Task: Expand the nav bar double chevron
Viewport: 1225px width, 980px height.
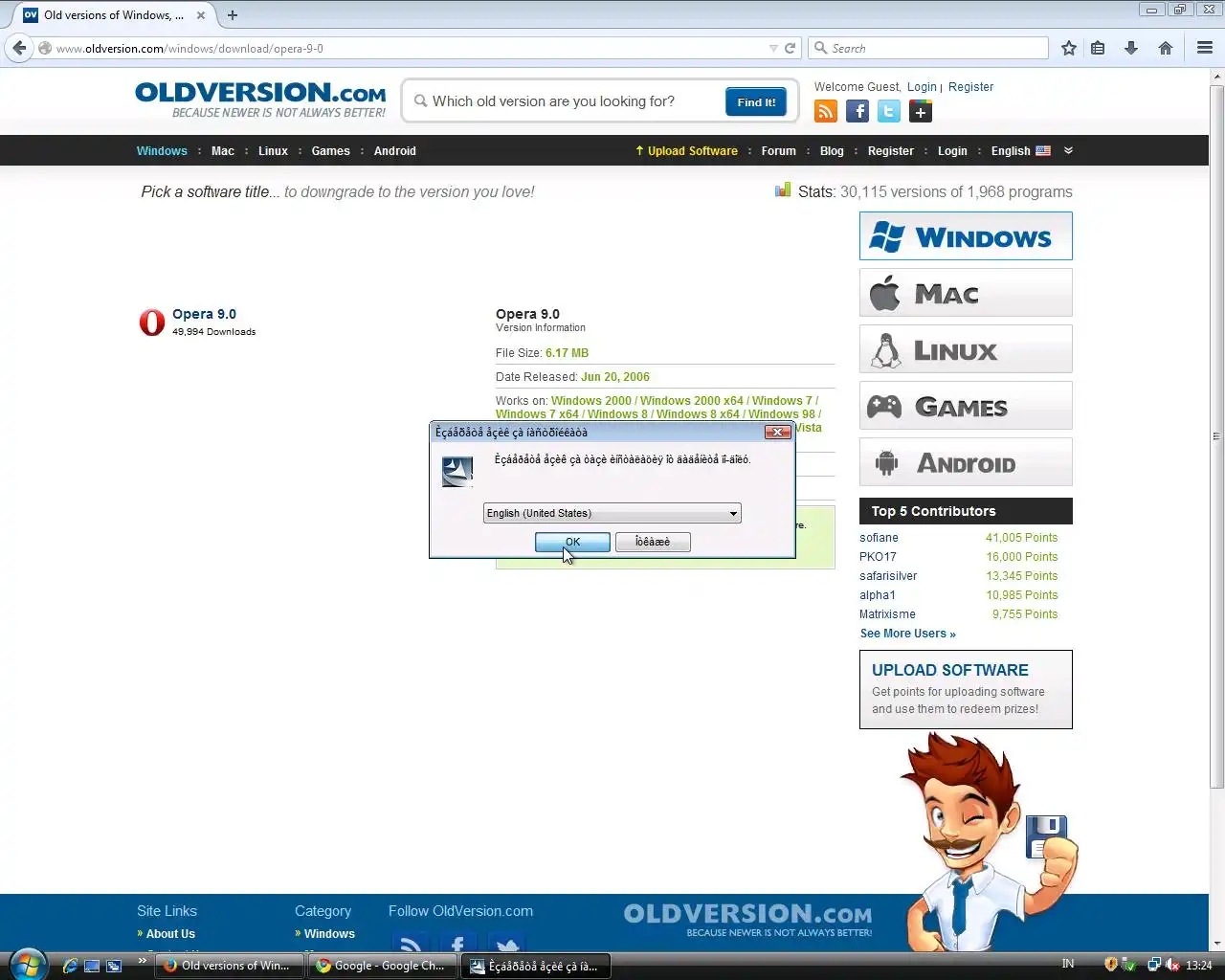Action: [x=1069, y=150]
